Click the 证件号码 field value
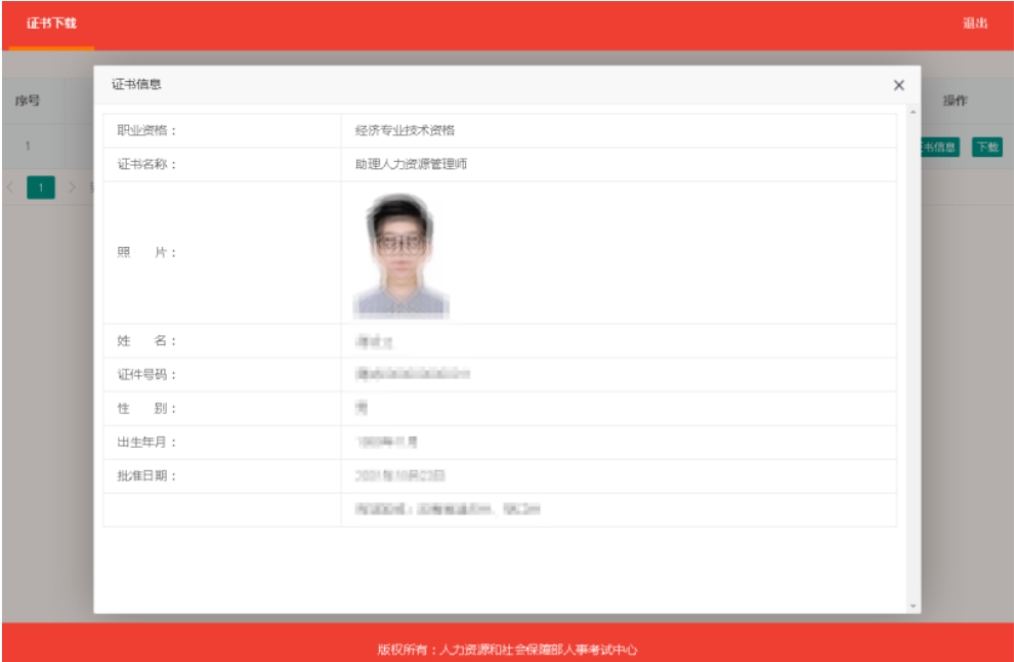This screenshot has width=1014, height=662. [x=412, y=374]
